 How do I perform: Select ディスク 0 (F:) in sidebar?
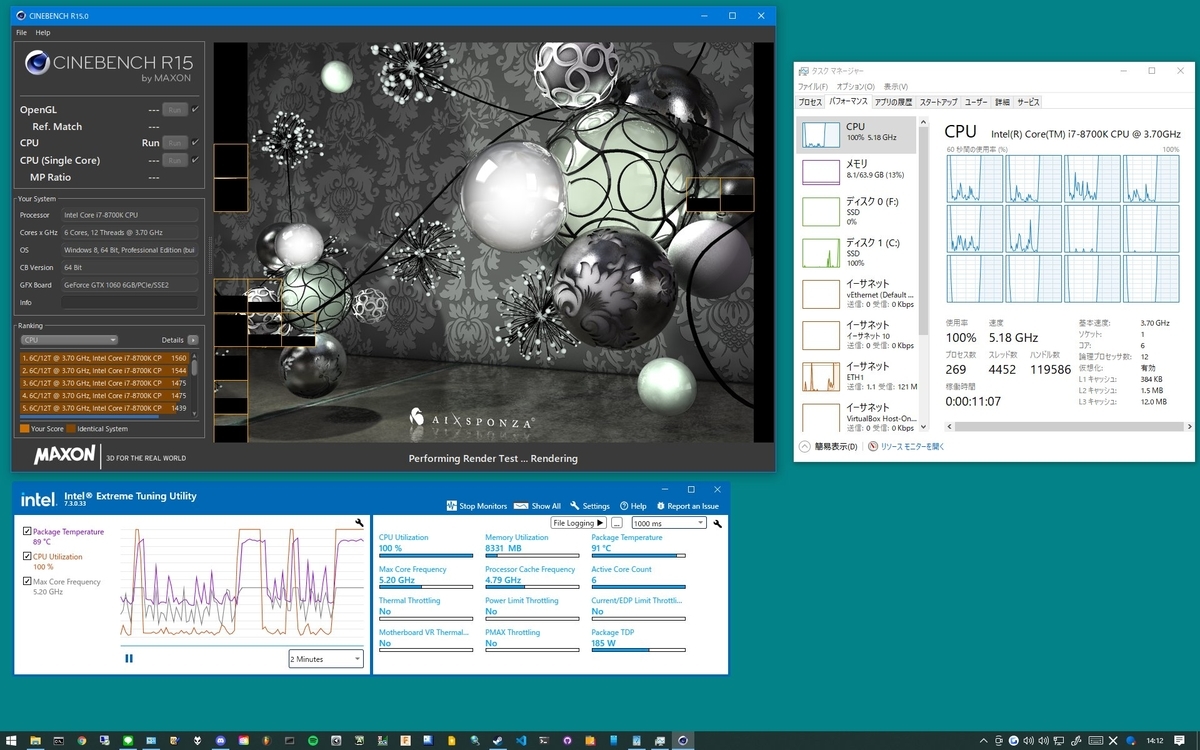click(855, 210)
